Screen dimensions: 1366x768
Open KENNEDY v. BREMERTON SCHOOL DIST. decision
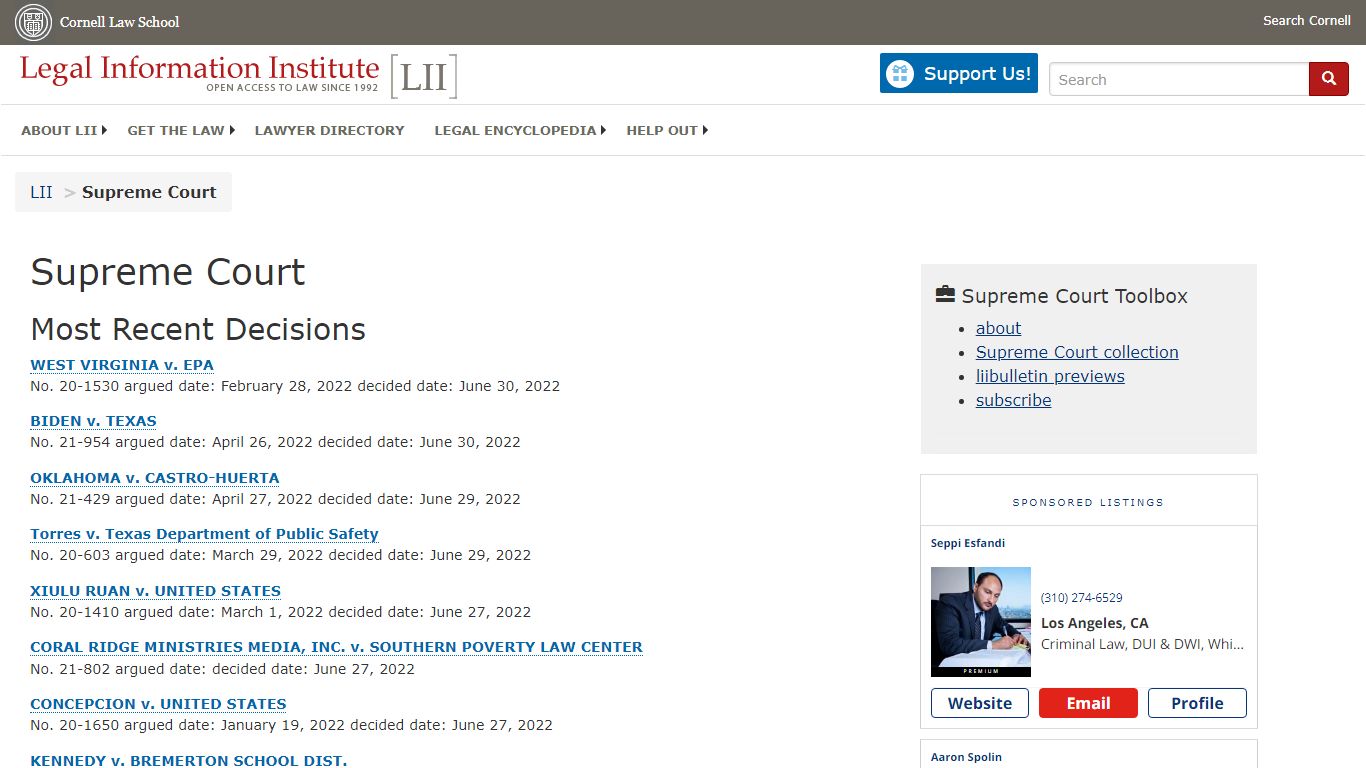[189, 760]
